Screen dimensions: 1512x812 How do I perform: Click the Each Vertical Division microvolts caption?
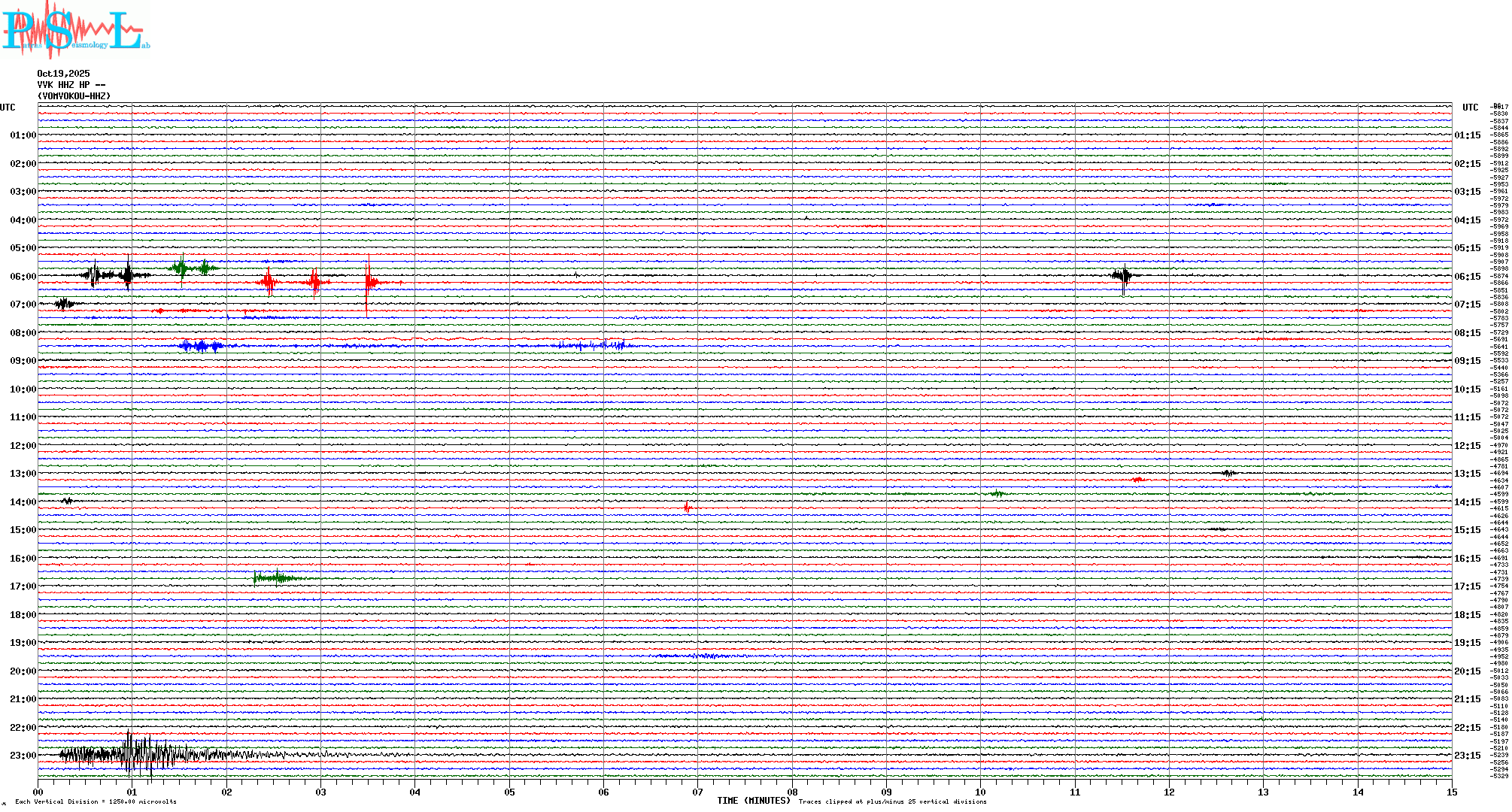(96, 801)
